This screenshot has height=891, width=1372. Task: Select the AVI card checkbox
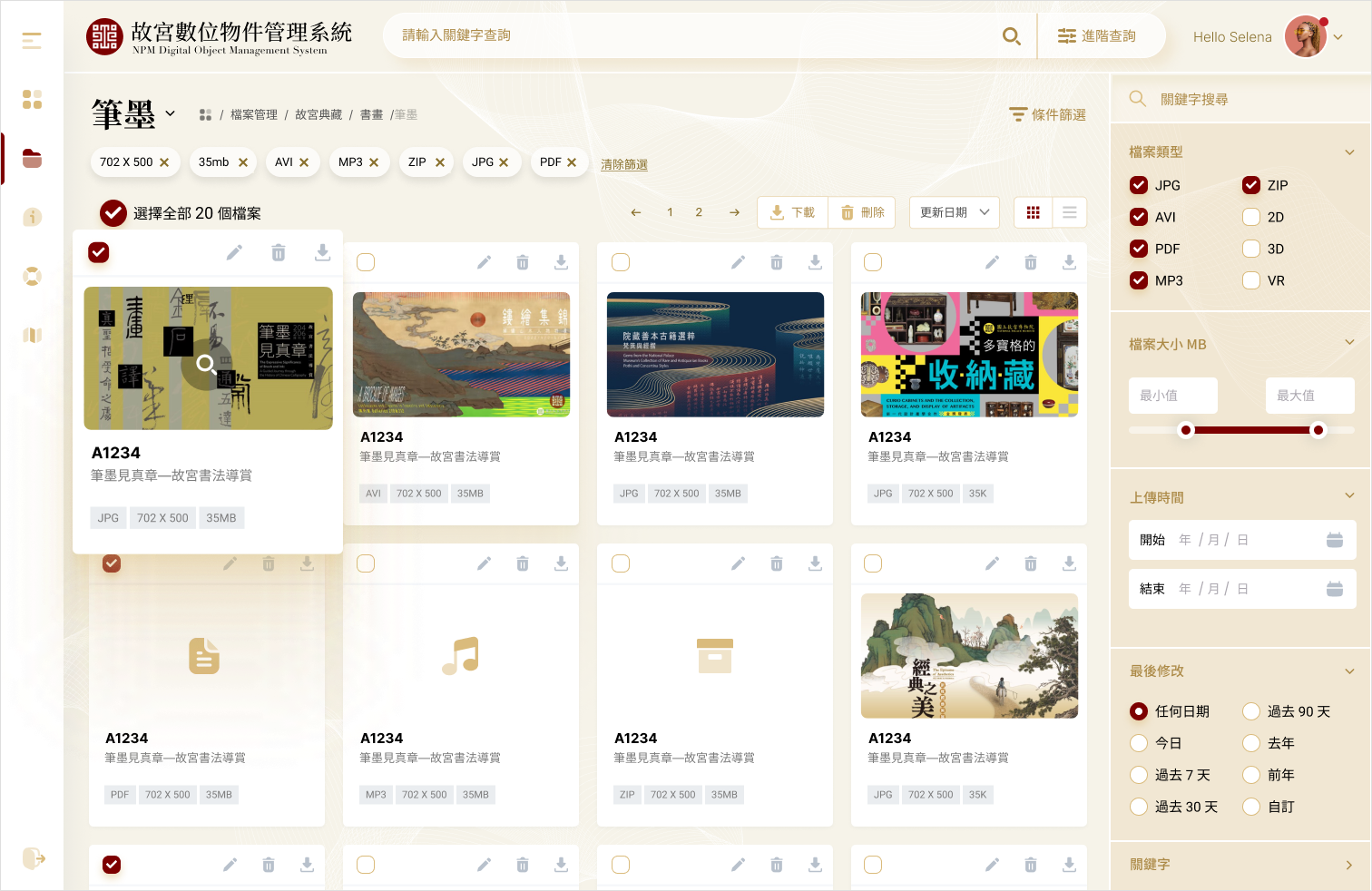(366, 262)
